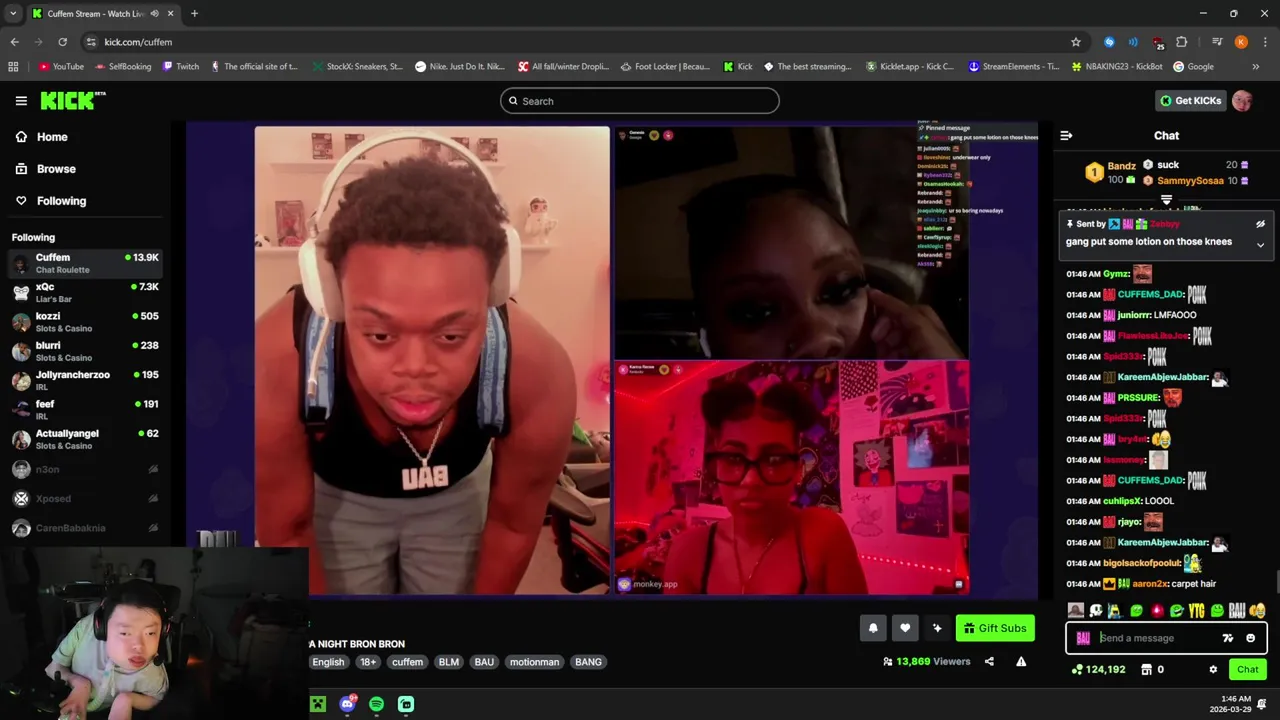Share the stream with share icon
1280x720 pixels.
point(989,662)
